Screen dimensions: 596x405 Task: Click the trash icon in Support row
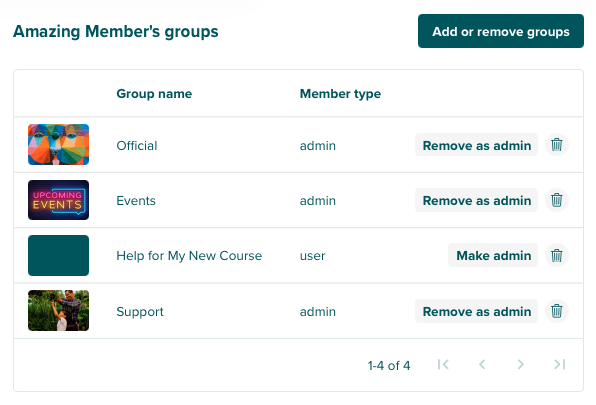point(557,311)
